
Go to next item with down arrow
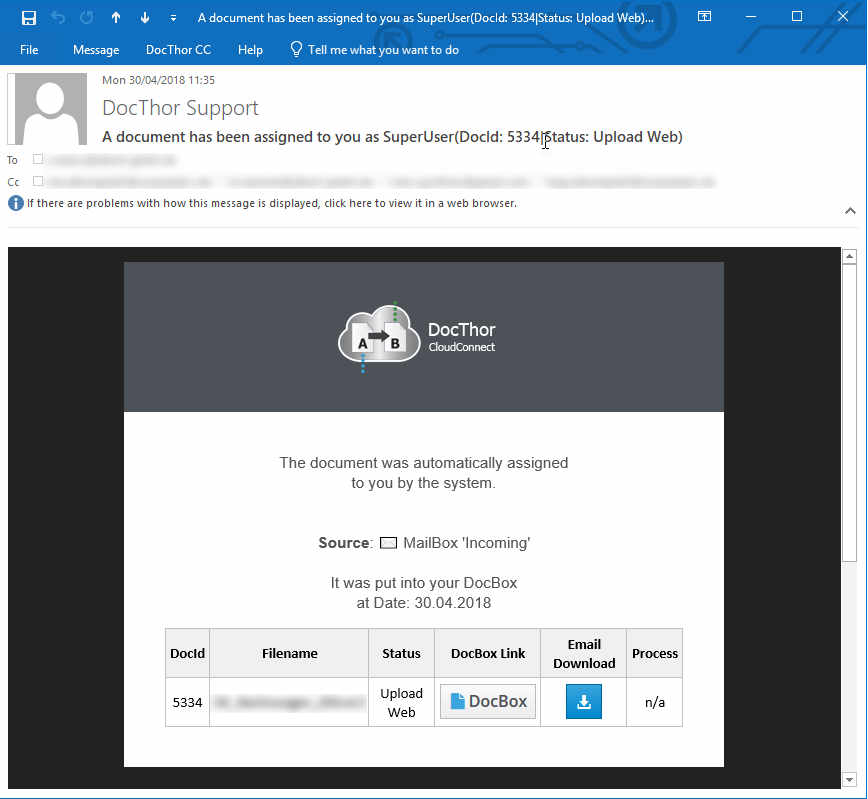tap(144, 18)
